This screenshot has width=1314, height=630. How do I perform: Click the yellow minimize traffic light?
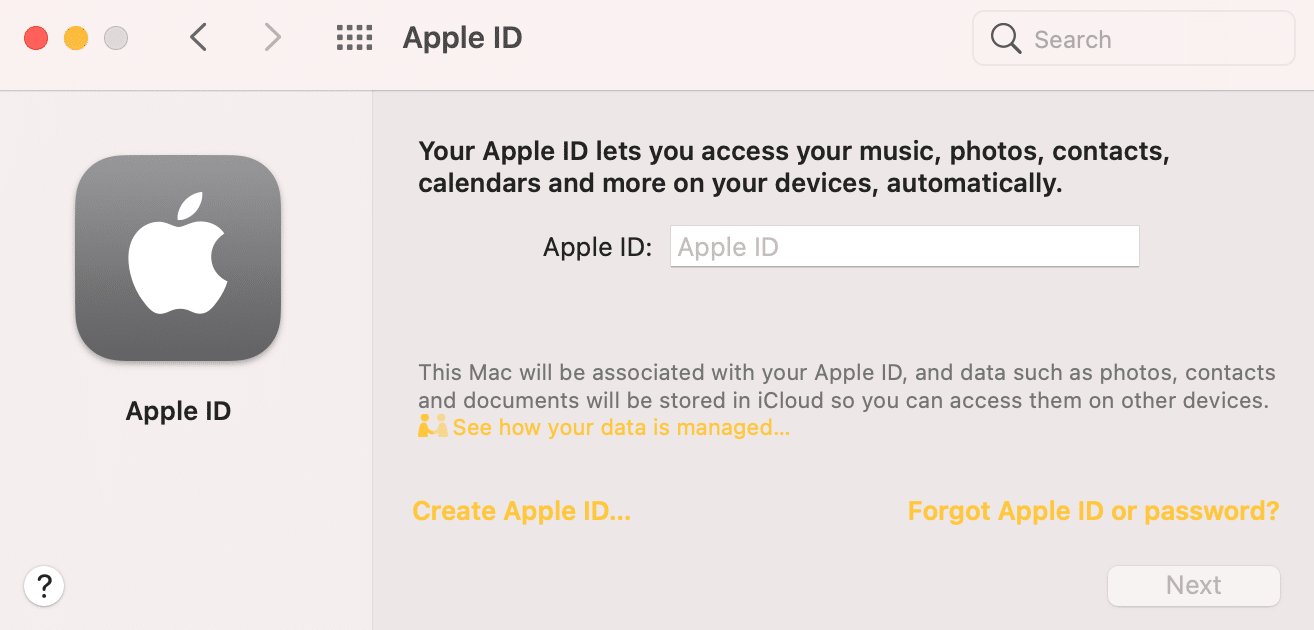75,36
